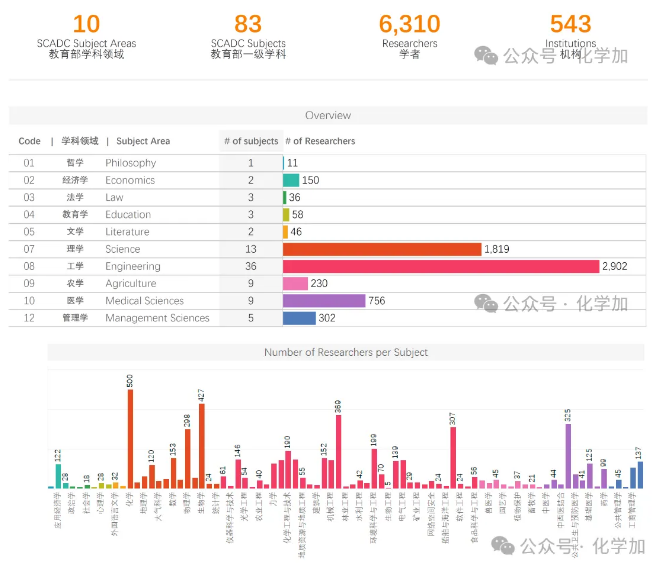
Task: Click the blue Management Sciences bar
Action: pos(299,318)
